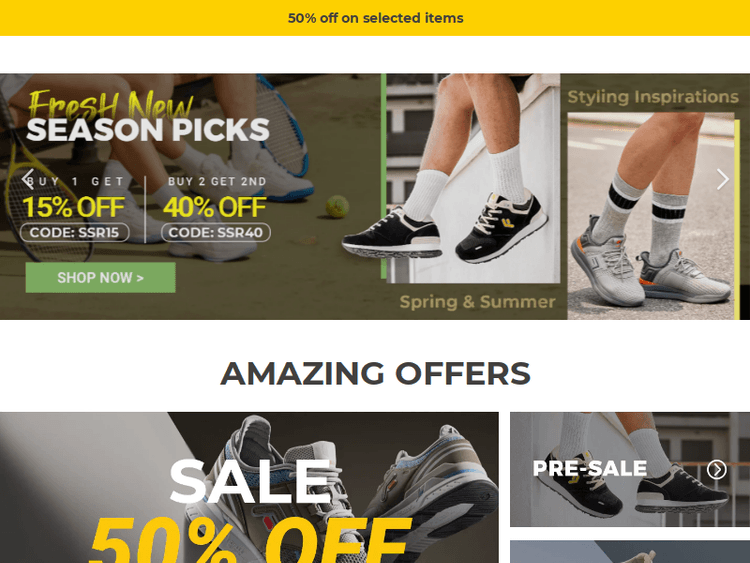Screen dimensions: 750x563
Task: Click the previous slide arrow on banner
Action: point(28,179)
